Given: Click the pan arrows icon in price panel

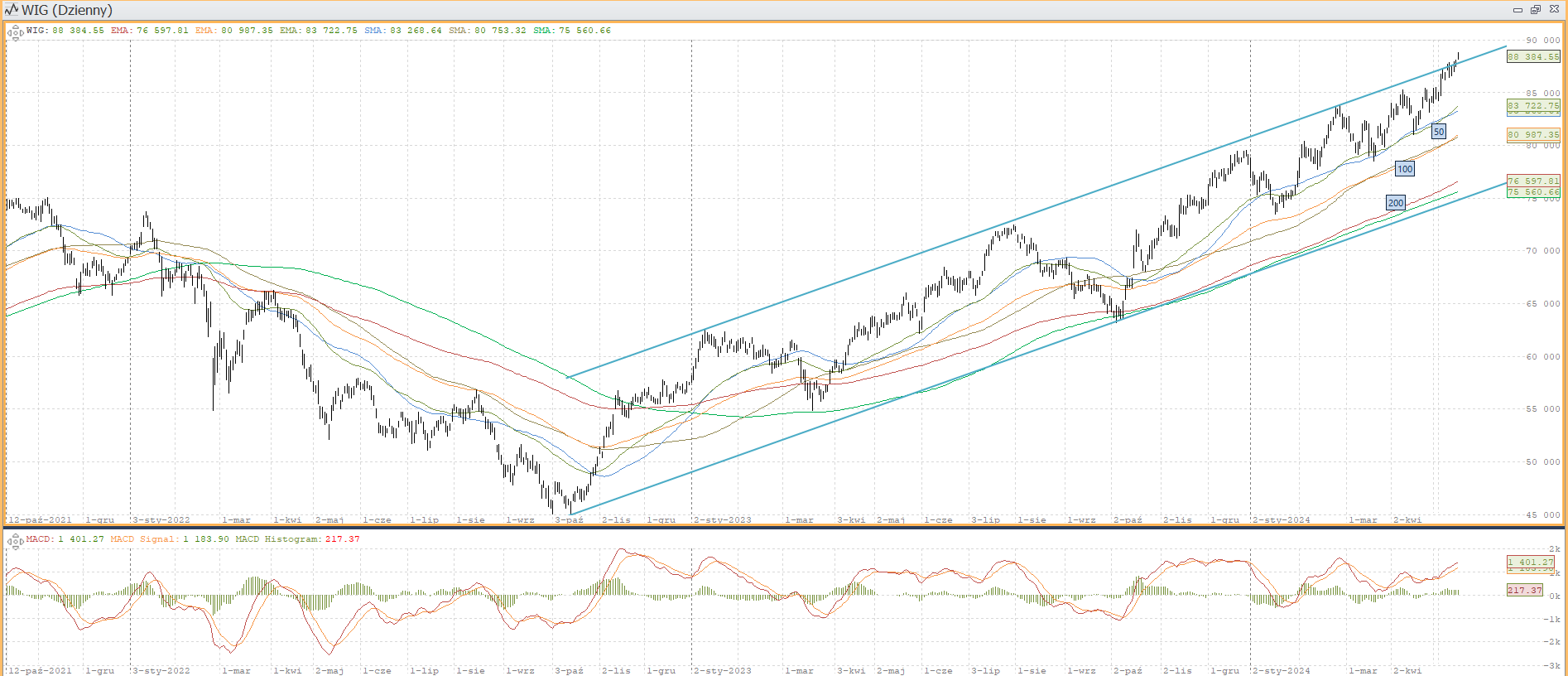Looking at the screenshot, I should [15, 33].
